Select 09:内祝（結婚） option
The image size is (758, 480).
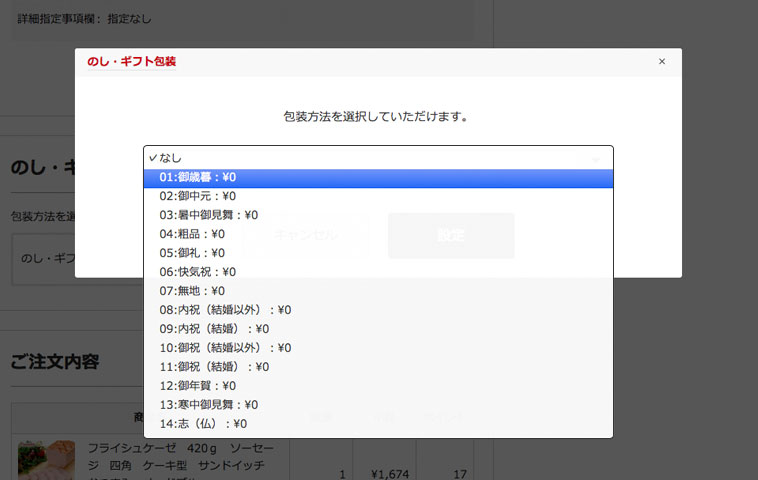tap(214, 329)
